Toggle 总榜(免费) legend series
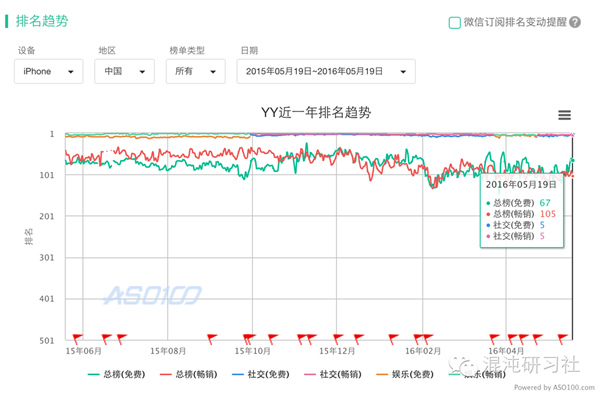The width and height of the screenshot is (600, 395). [117, 374]
